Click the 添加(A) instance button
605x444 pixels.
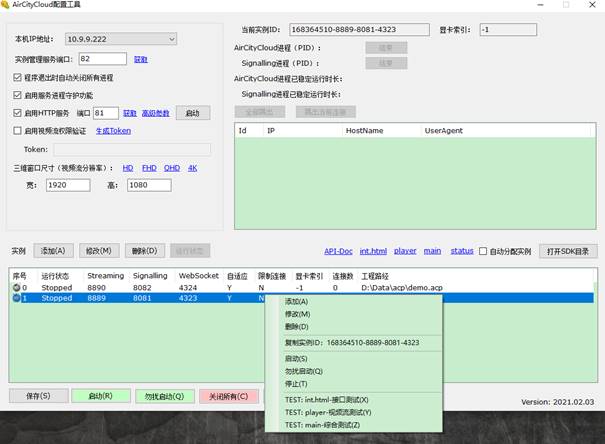53,251
